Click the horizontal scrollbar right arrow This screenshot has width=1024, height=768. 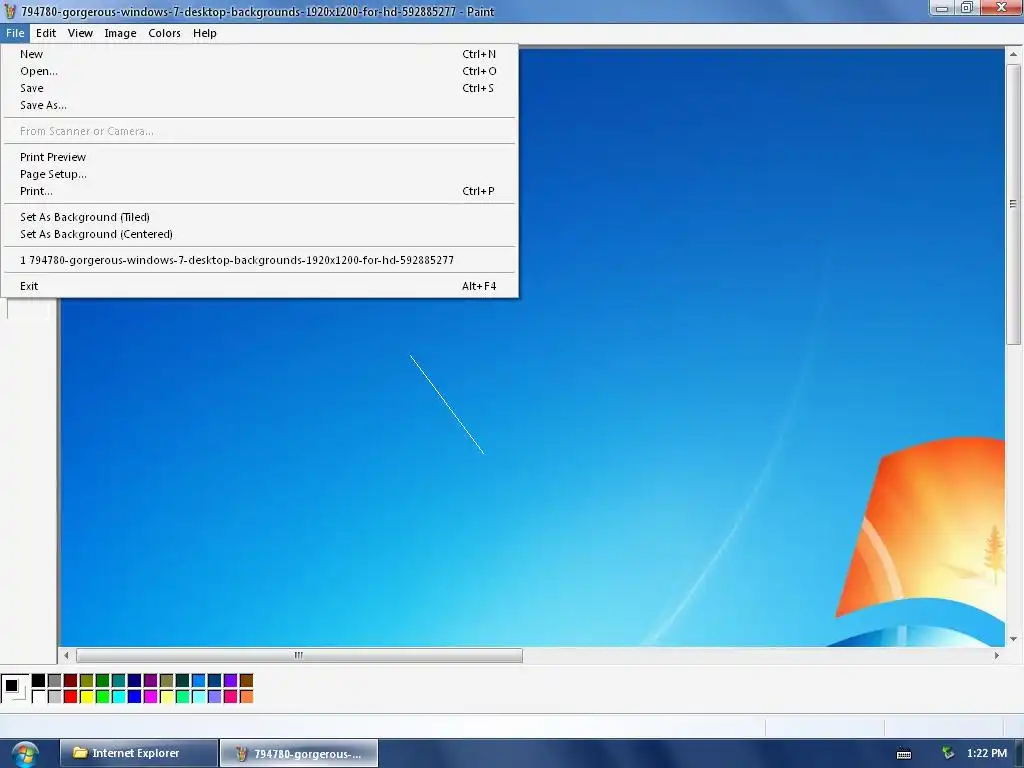(x=997, y=655)
